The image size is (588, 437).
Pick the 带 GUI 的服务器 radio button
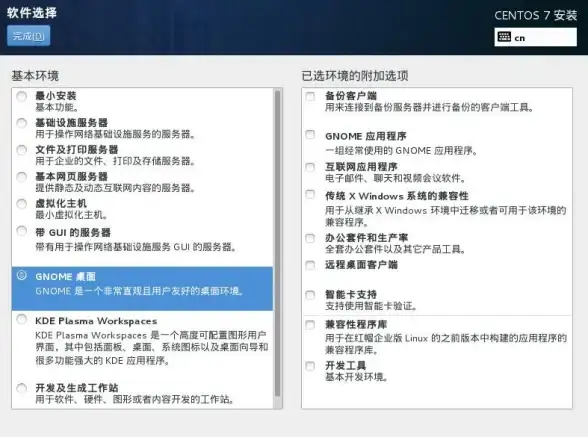coord(22,231)
